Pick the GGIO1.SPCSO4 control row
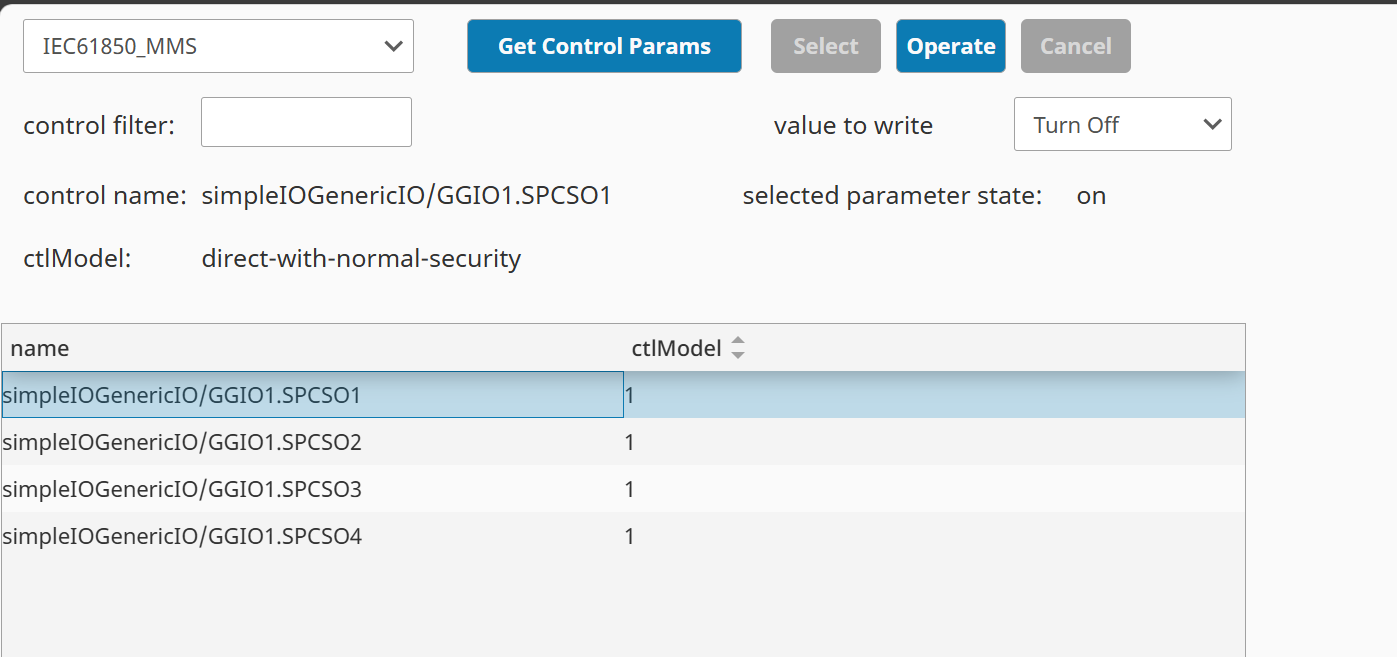This screenshot has height=657, width=1397. point(182,537)
